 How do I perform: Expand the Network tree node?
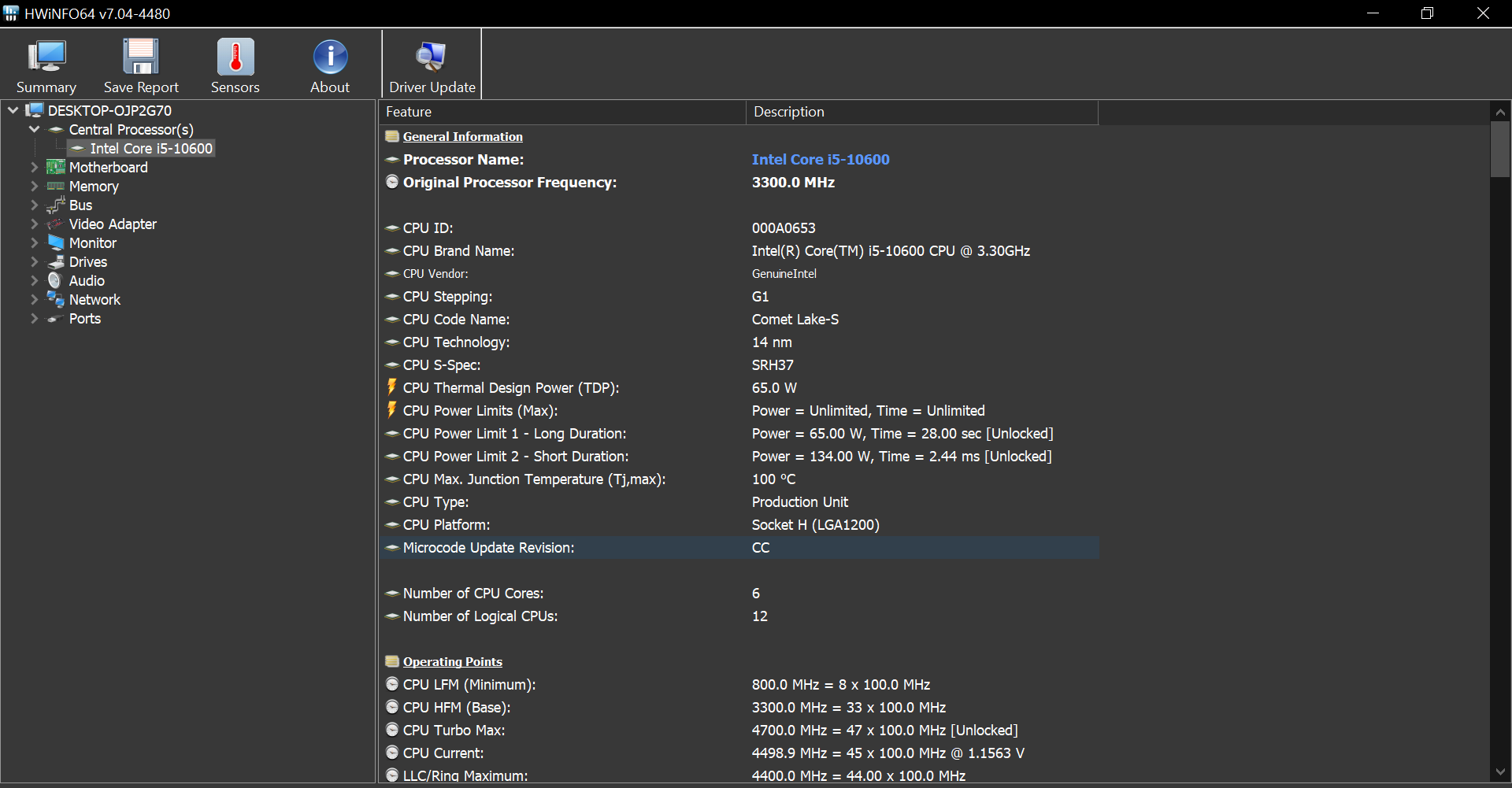pos(34,299)
